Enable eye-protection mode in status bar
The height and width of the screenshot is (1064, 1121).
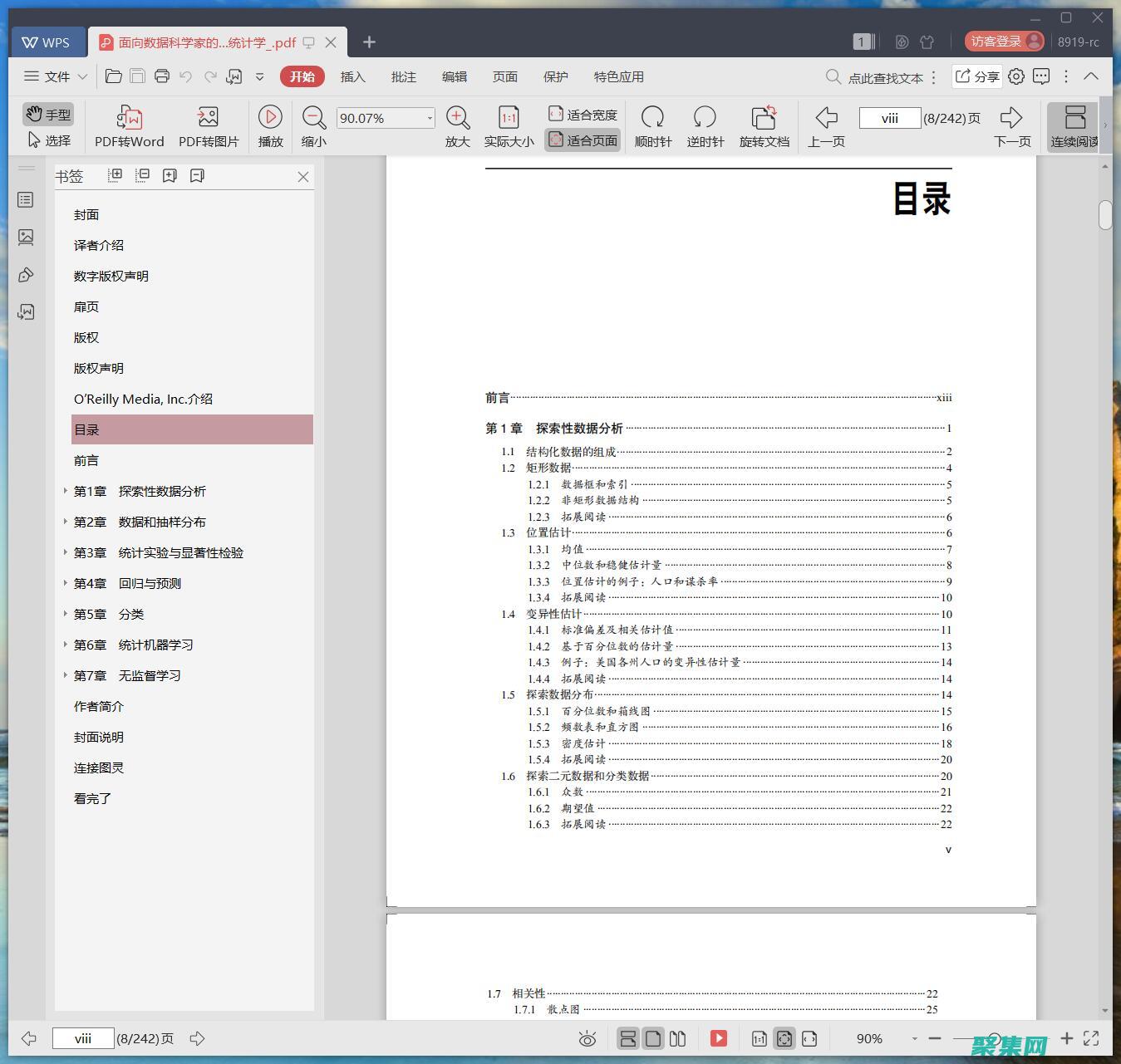(588, 1038)
